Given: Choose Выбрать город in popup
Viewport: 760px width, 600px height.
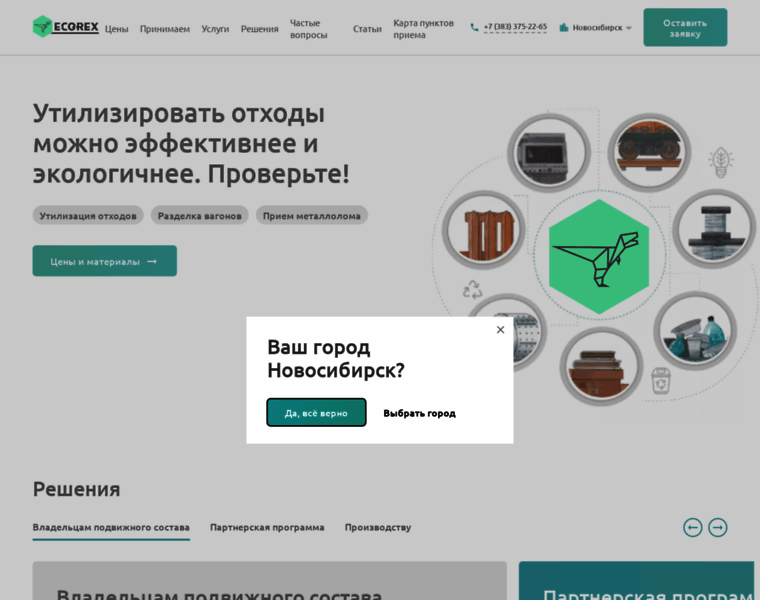Looking at the screenshot, I should pos(419,413).
